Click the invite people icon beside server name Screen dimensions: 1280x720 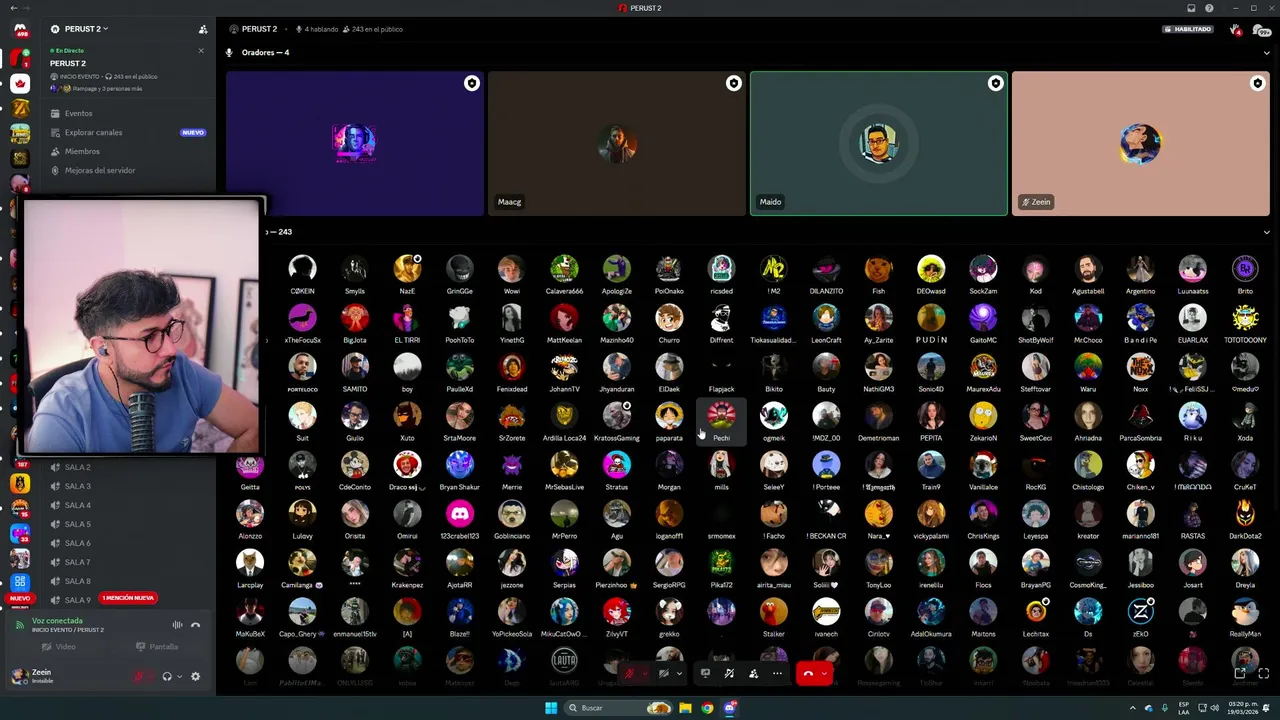[203, 29]
